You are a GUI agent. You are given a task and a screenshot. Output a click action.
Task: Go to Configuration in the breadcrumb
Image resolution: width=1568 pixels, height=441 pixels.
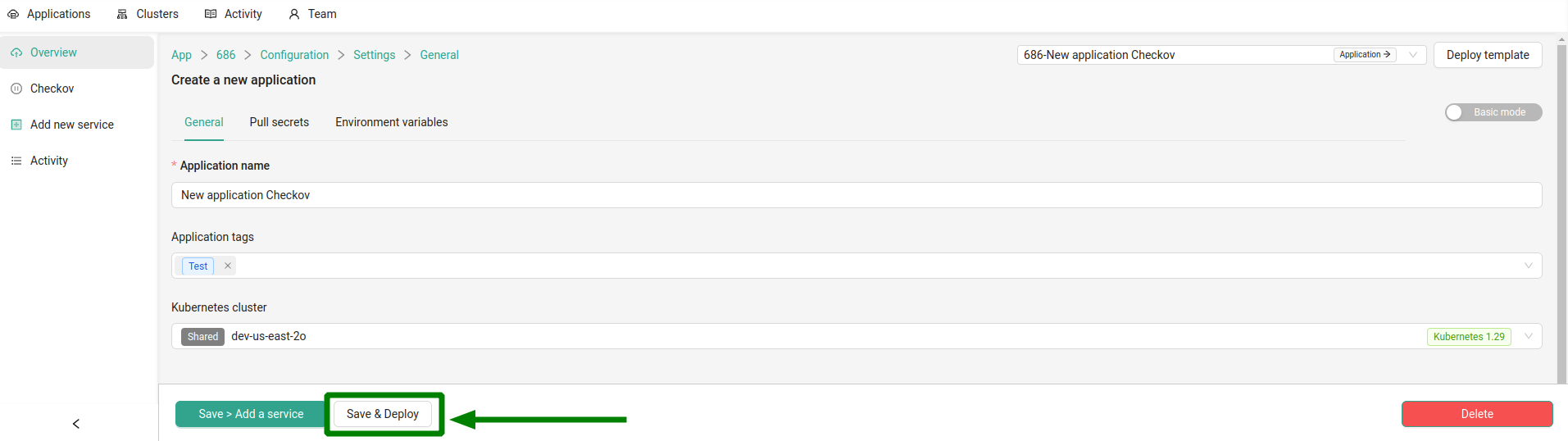pos(294,55)
